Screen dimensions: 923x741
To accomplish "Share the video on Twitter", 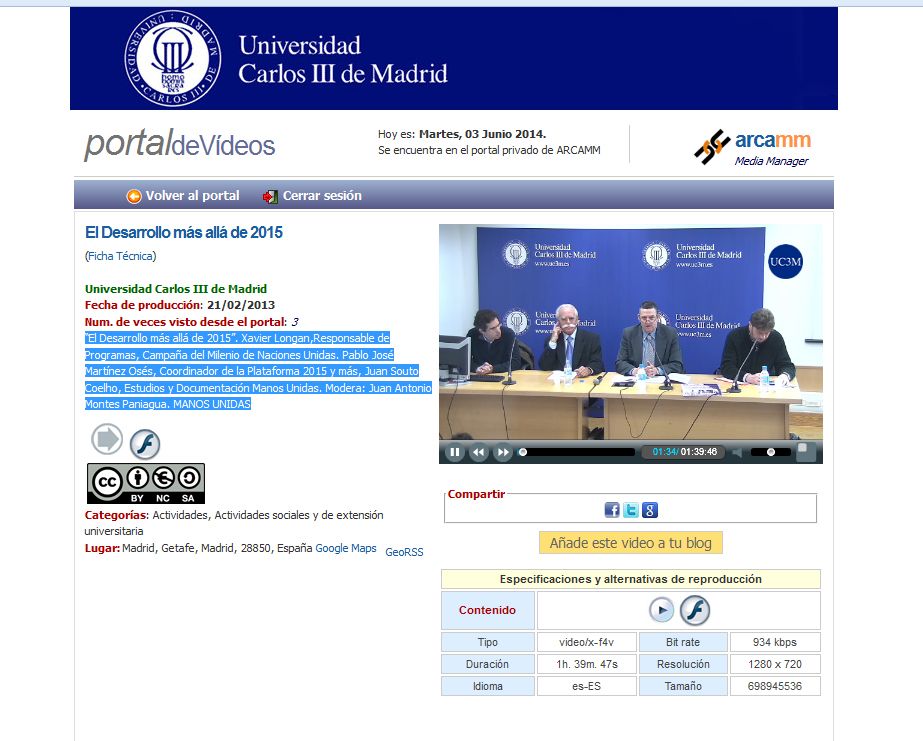I will [x=631, y=510].
